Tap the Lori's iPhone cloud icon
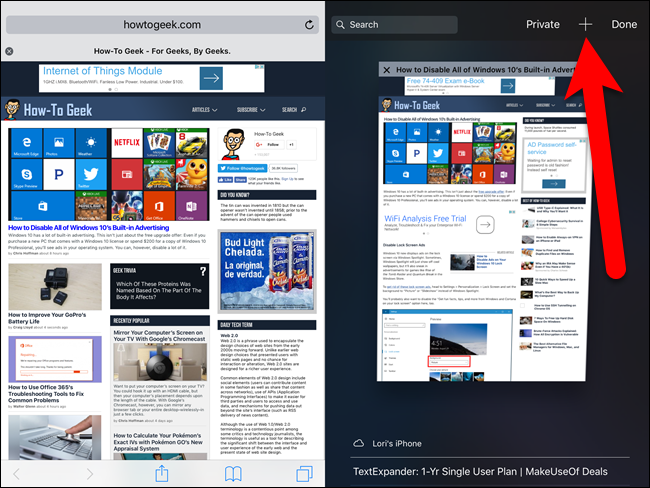 pos(359,444)
